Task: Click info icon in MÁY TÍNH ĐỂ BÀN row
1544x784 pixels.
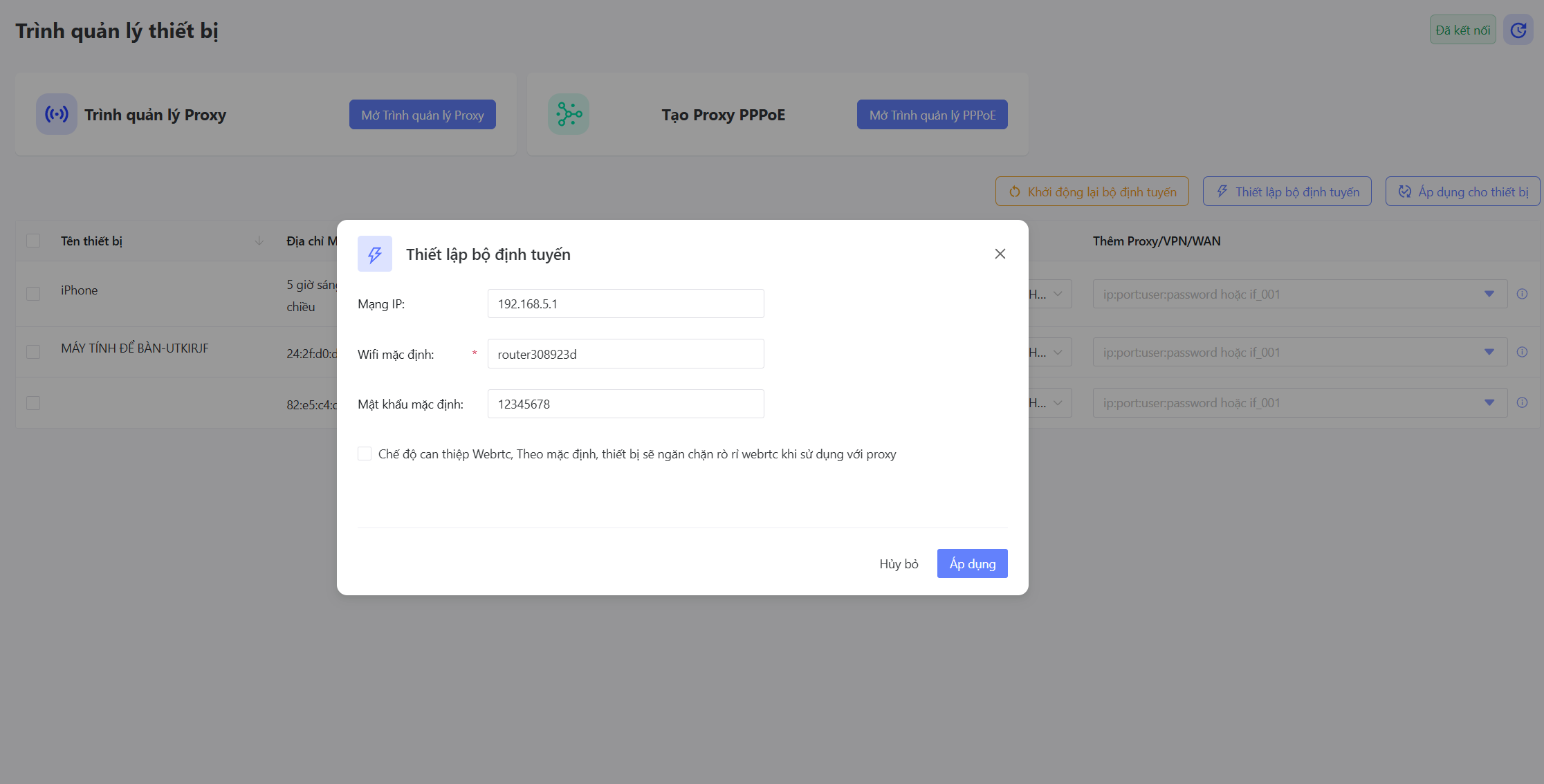Action: point(1522,352)
